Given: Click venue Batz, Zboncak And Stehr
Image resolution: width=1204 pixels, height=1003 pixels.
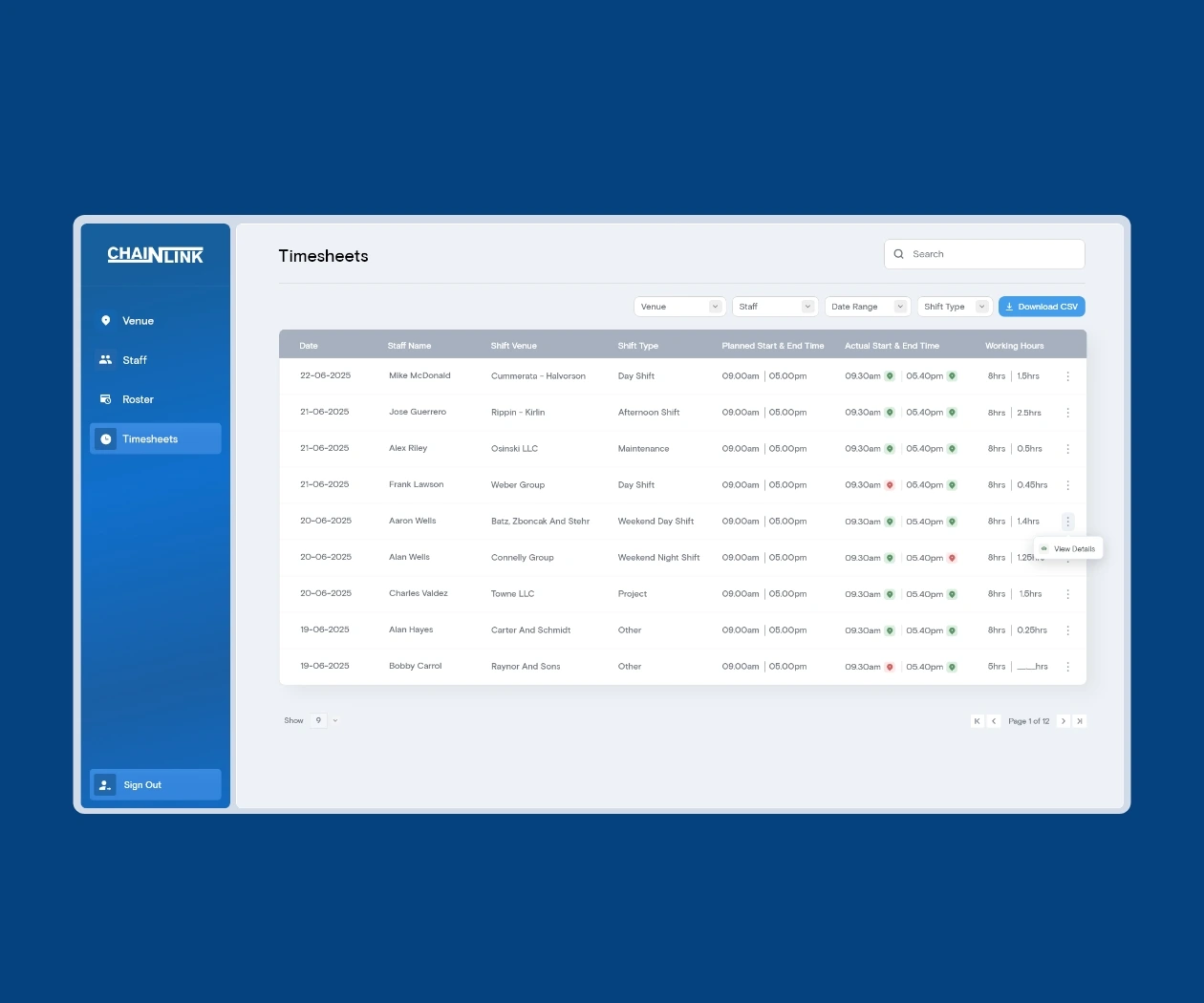Looking at the screenshot, I should click(x=540, y=522).
